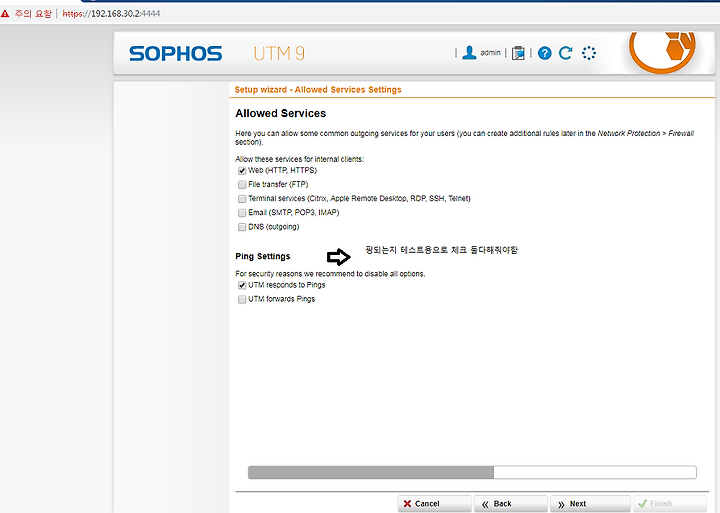The width and height of the screenshot is (720, 513).
Task: Click the reload arrow icon in header
Action: click(x=566, y=53)
